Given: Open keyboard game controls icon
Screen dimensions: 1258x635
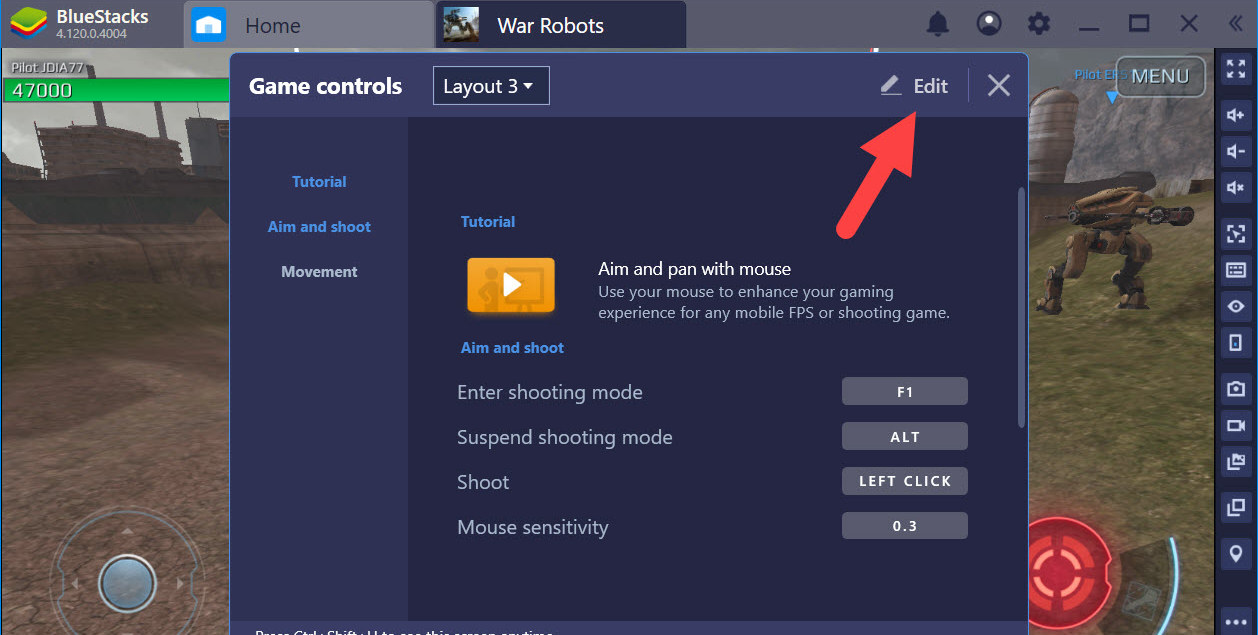Looking at the screenshot, I should (x=1236, y=270).
